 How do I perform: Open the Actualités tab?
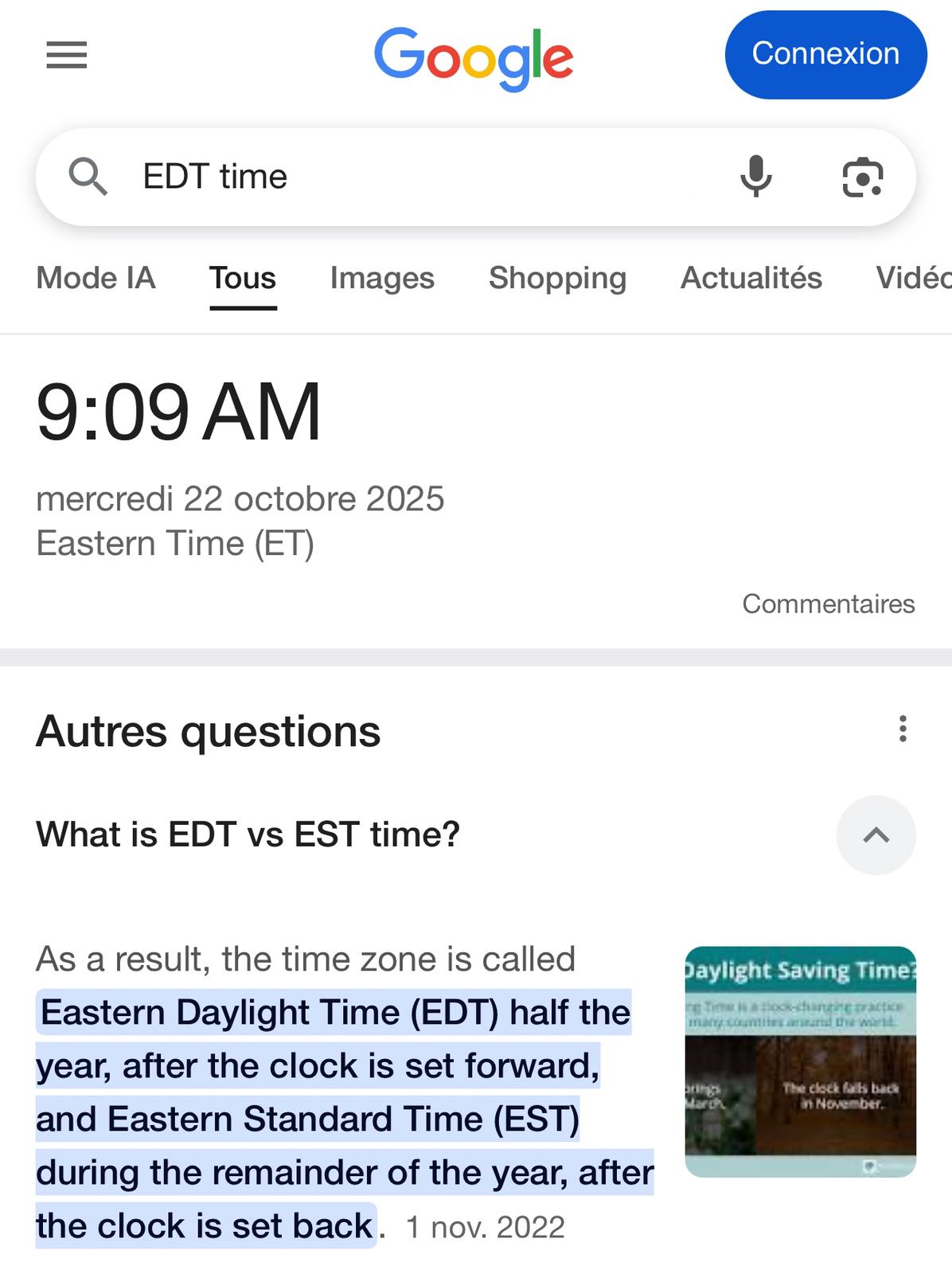(x=751, y=278)
